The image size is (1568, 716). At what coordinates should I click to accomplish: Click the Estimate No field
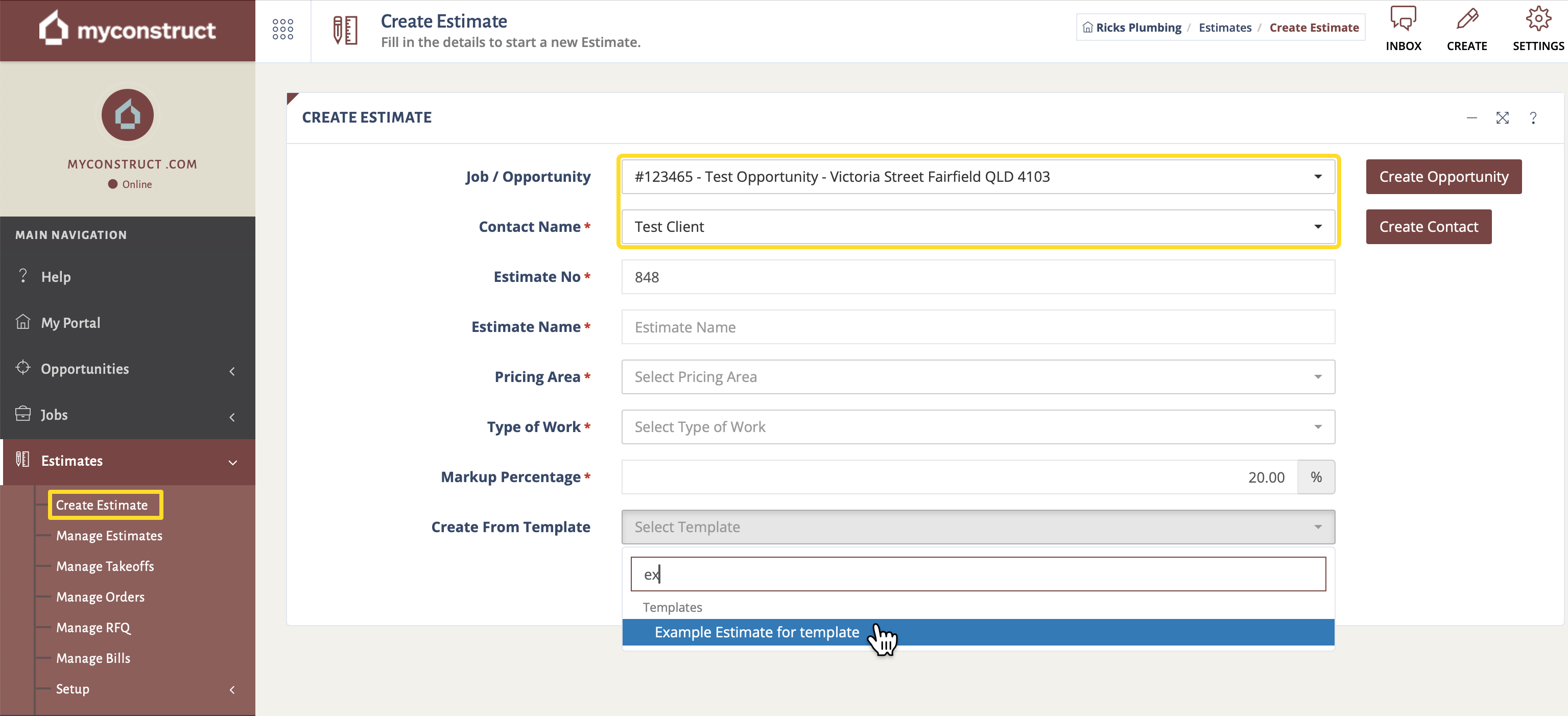[x=978, y=277]
